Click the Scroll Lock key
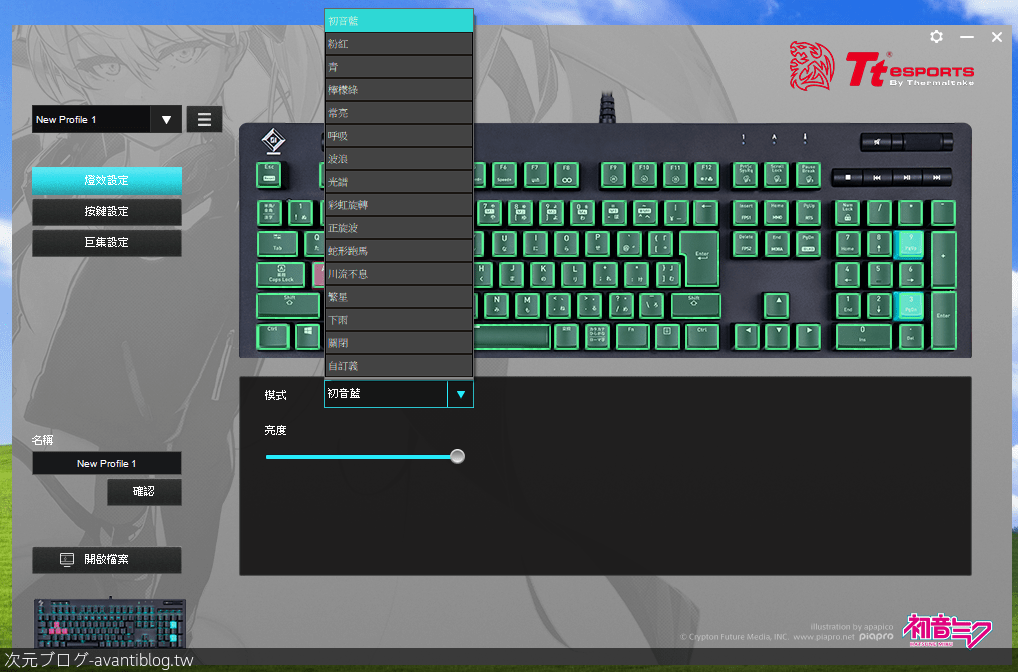The image size is (1018, 672). tap(777, 175)
